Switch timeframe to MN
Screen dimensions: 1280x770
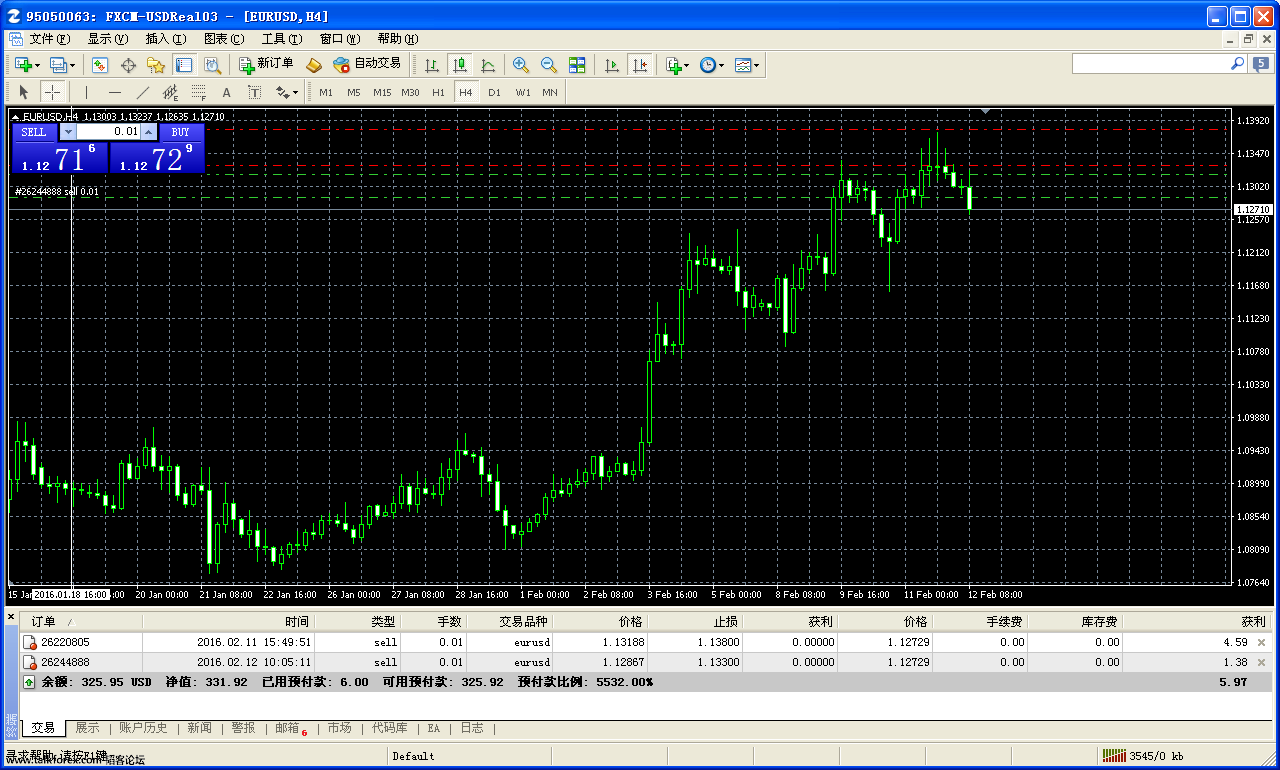pyautogui.click(x=550, y=92)
